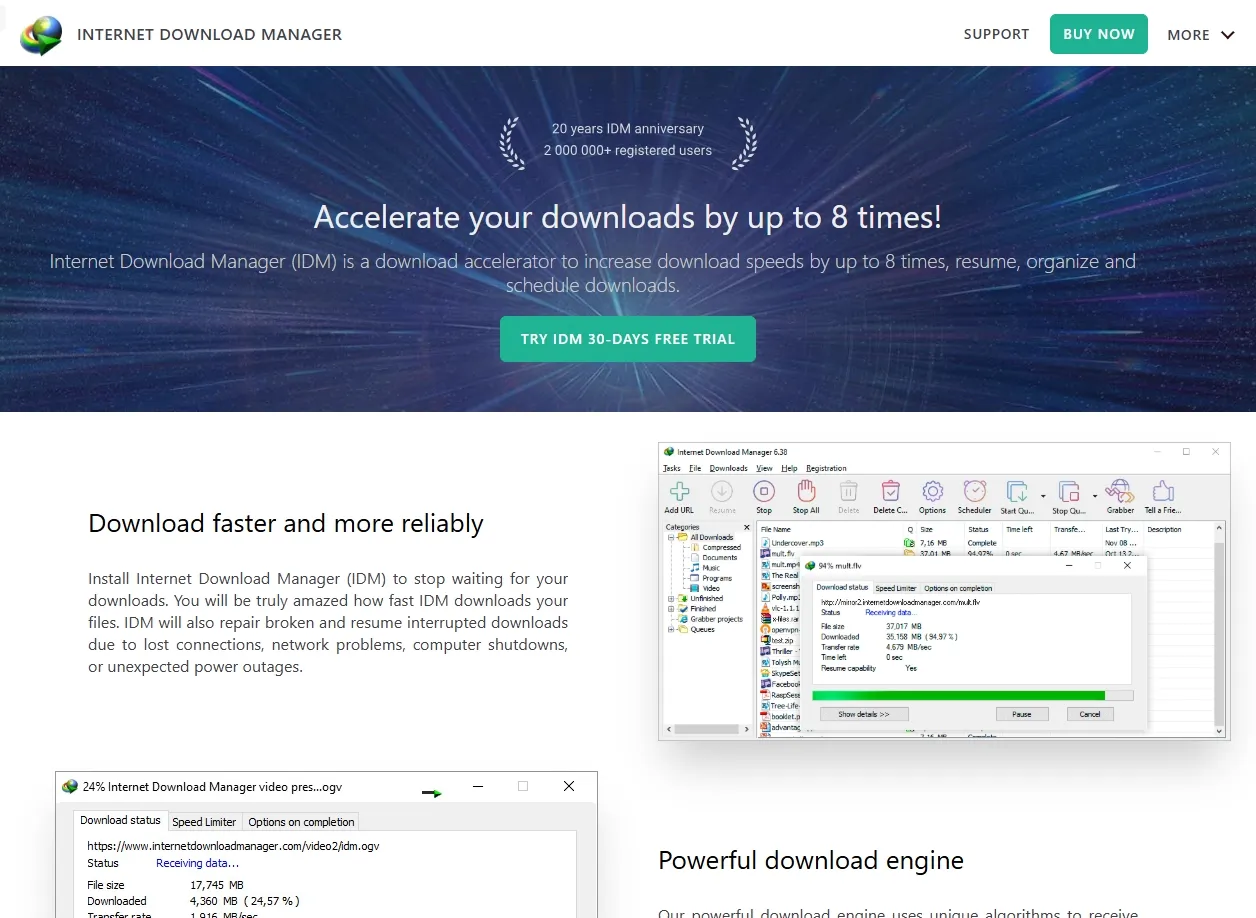The width and height of the screenshot is (1256, 918).
Task: Open the Scheduler clock icon
Action: pyautogui.click(x=975, y=491)
